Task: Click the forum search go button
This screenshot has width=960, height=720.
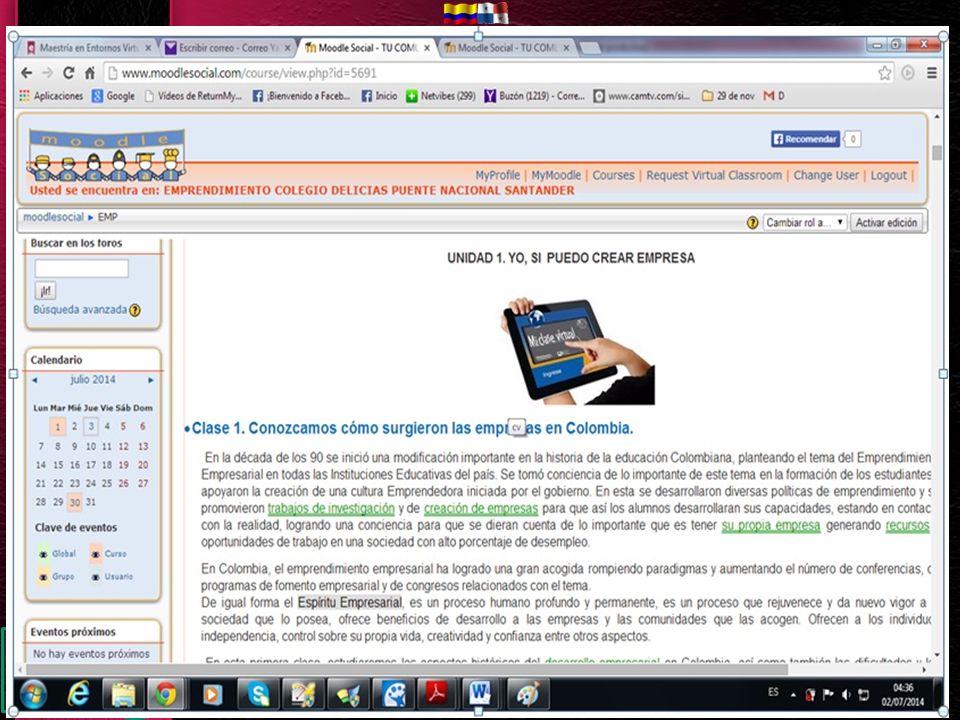Action: click(45, 290)
